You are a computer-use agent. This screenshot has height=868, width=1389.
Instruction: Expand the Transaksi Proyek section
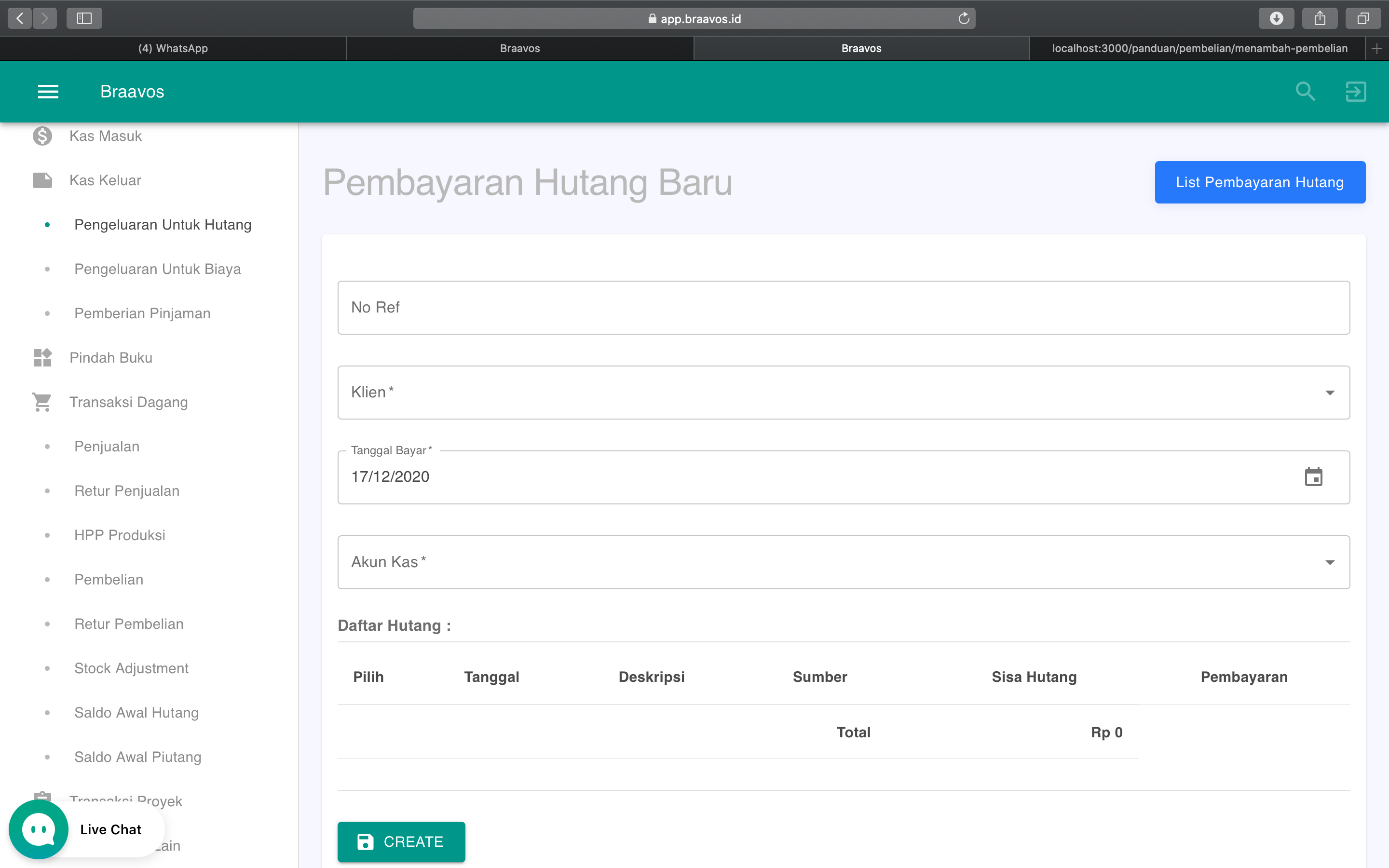coord(126,800)
